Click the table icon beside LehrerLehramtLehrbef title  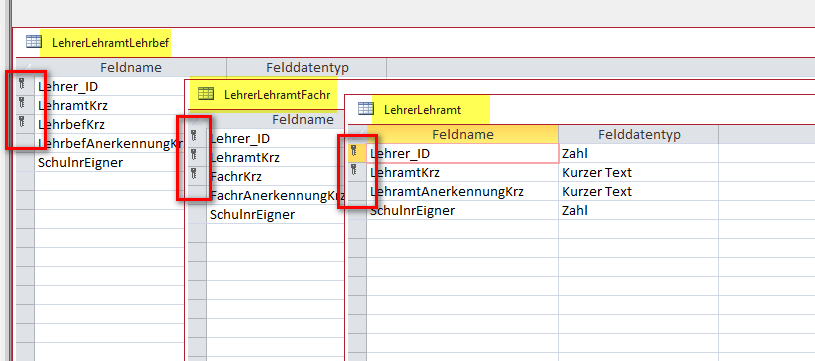click(x=33, y=42)
